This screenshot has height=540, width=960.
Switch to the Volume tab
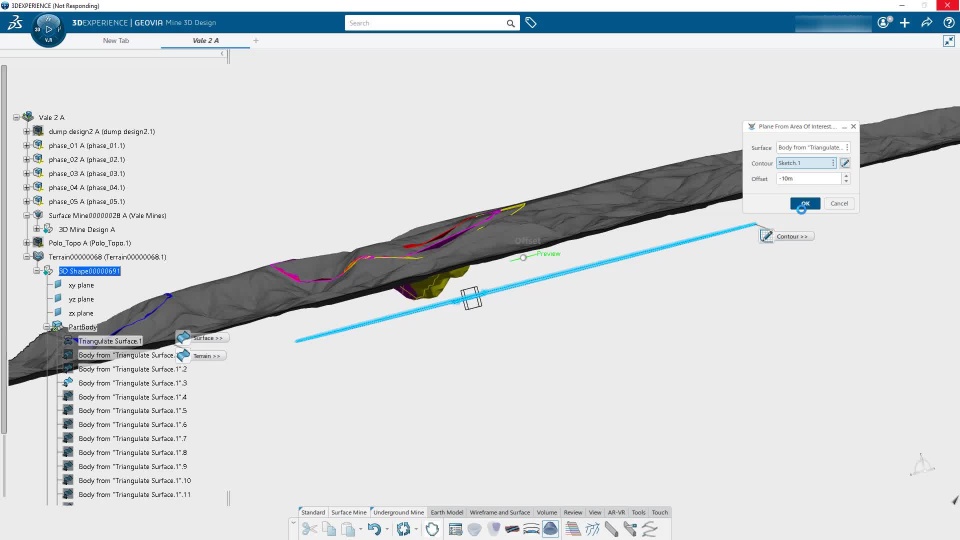[547, 512]
